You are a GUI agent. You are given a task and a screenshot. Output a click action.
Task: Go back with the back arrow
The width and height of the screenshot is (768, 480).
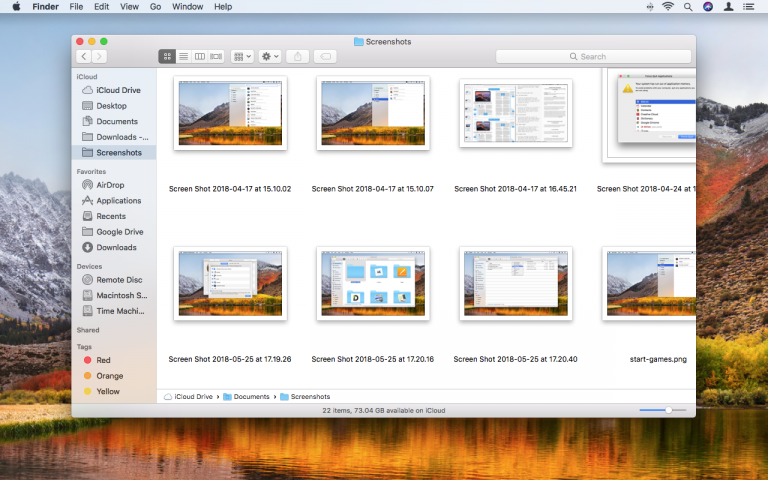pos(83,56)
